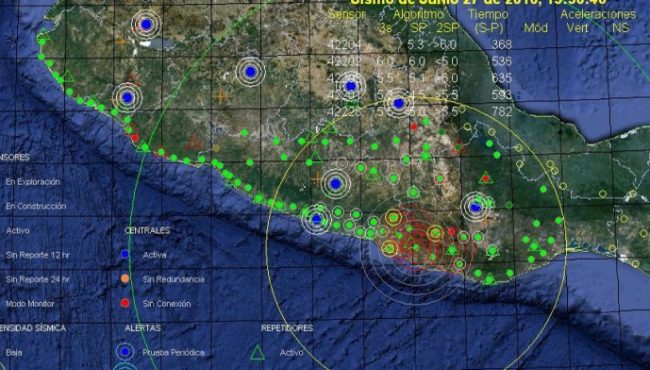Select the blue central marker beside the lake
This screenshot has width=650, height=370.
146,24
